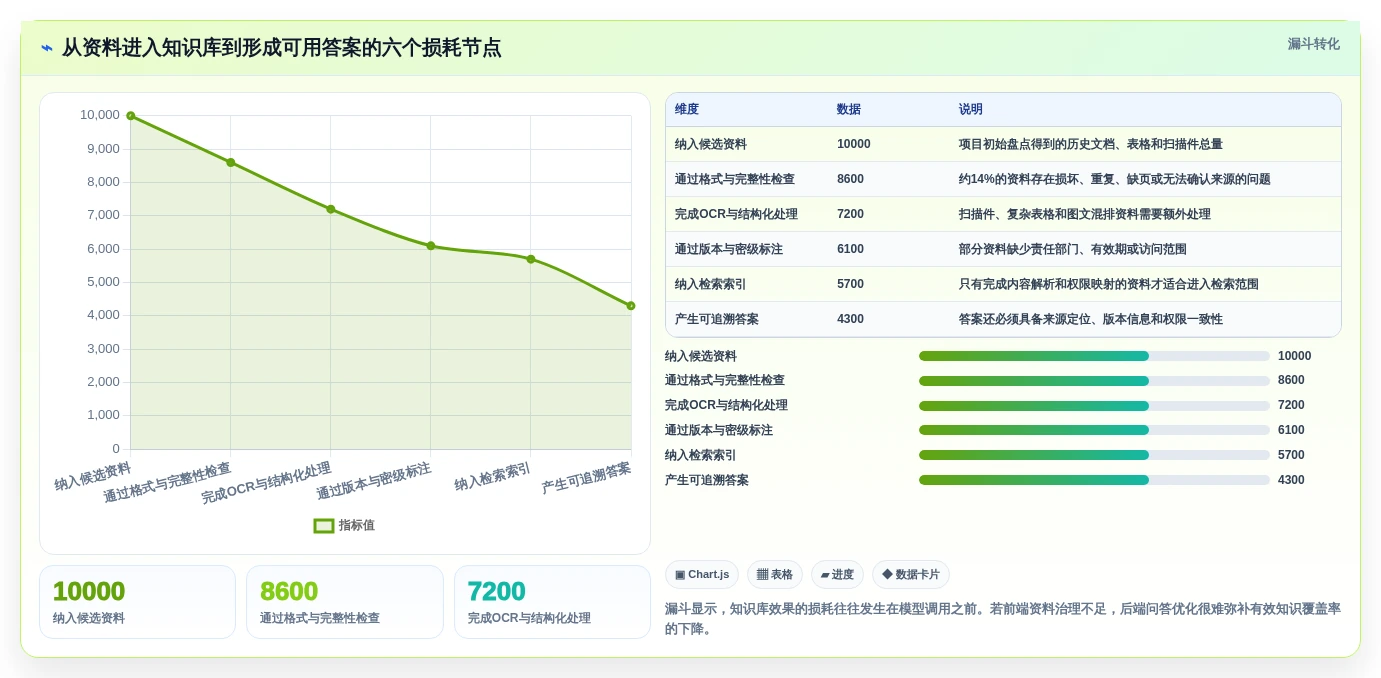Click the line chart point for 完成OCR与结构化处理
Screen dimensions: 1381x678
coord(330,209)
